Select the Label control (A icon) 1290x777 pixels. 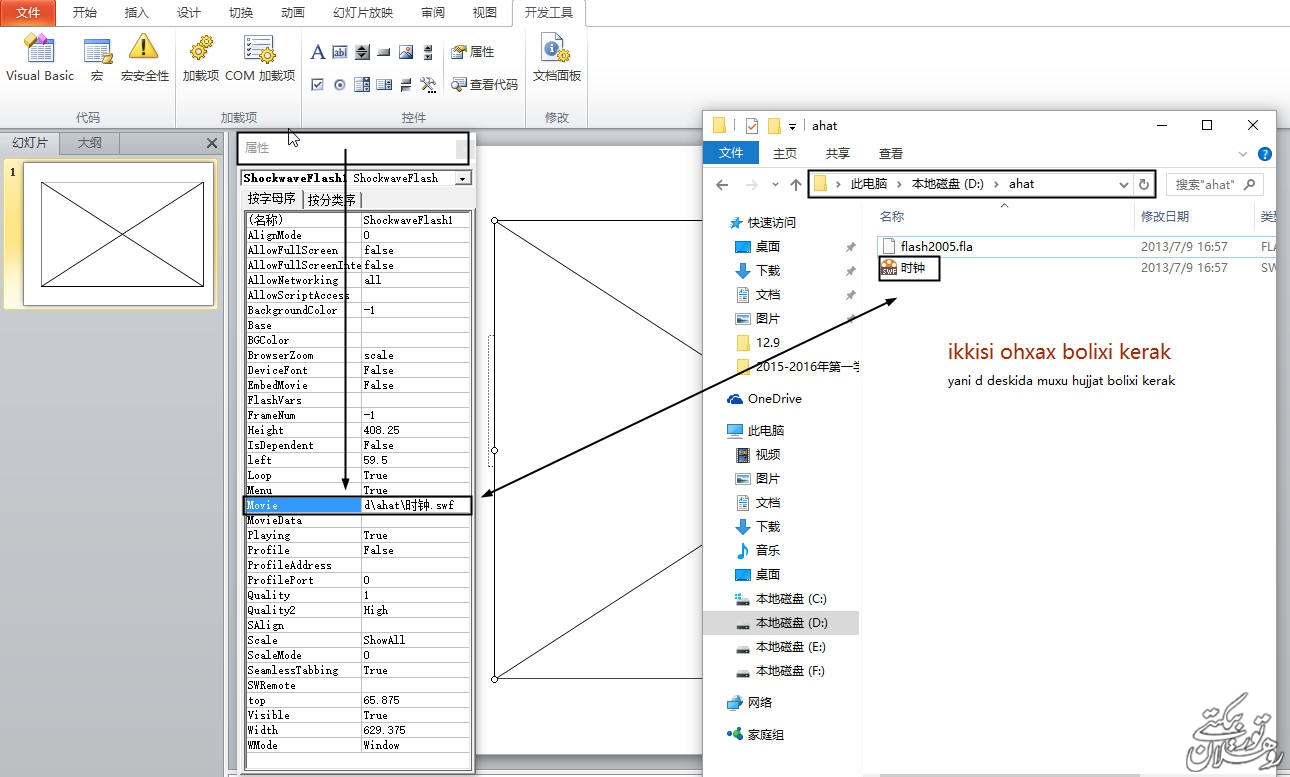pos(318,52)
